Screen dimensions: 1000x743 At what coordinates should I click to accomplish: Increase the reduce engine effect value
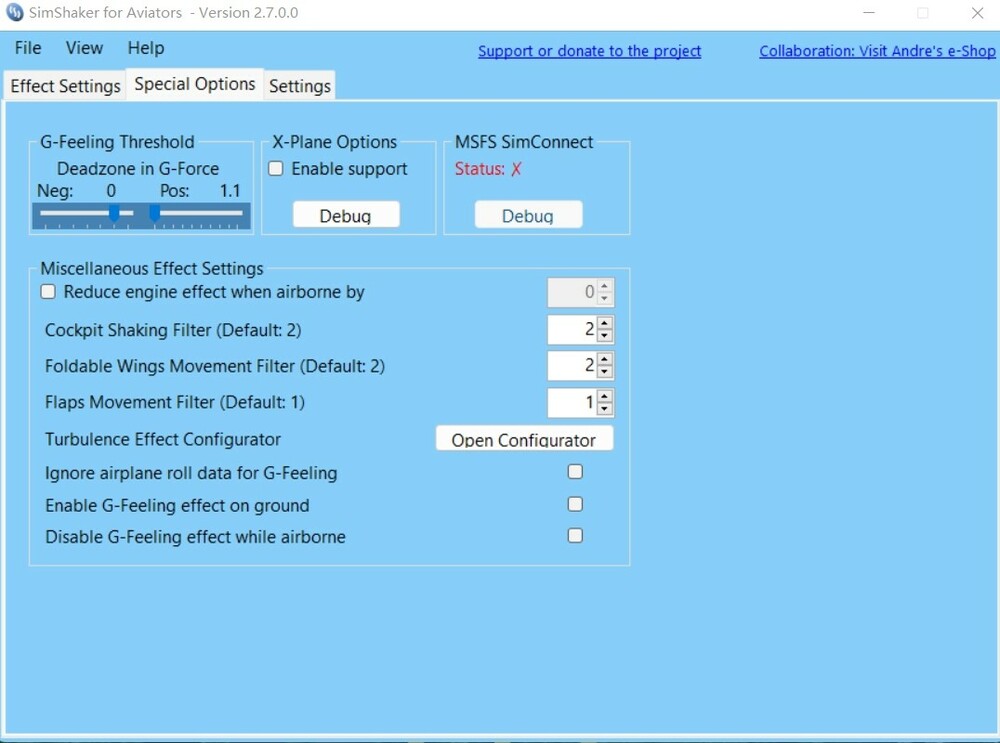coord(605,286)
